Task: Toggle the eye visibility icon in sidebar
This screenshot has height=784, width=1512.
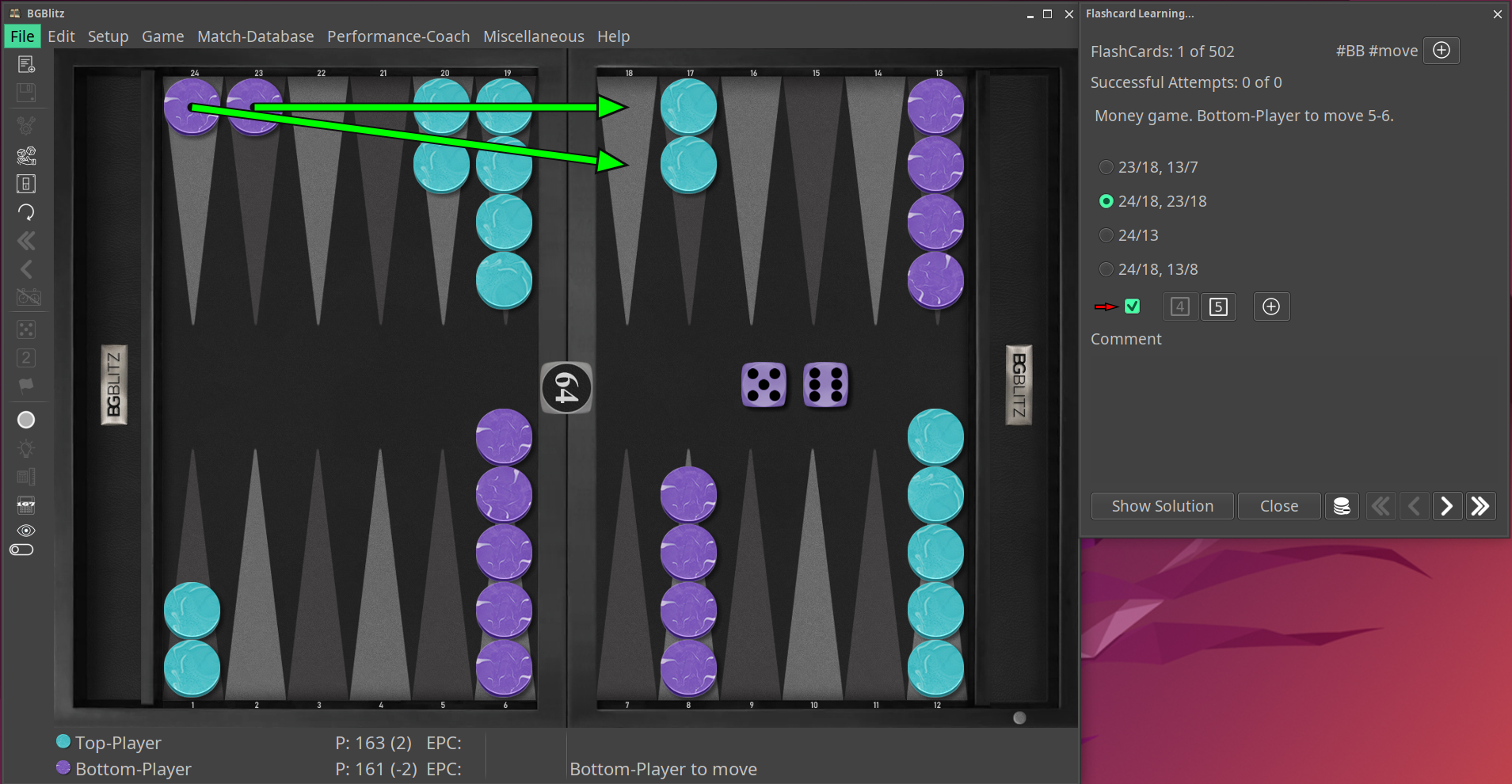Action: [26, 531]
